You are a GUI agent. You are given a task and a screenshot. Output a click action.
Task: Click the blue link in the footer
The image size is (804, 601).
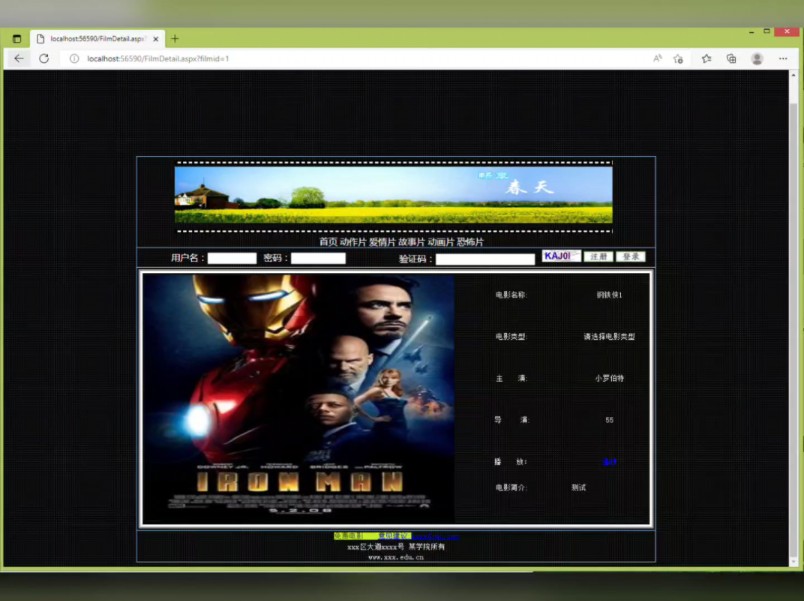point(436,536)
